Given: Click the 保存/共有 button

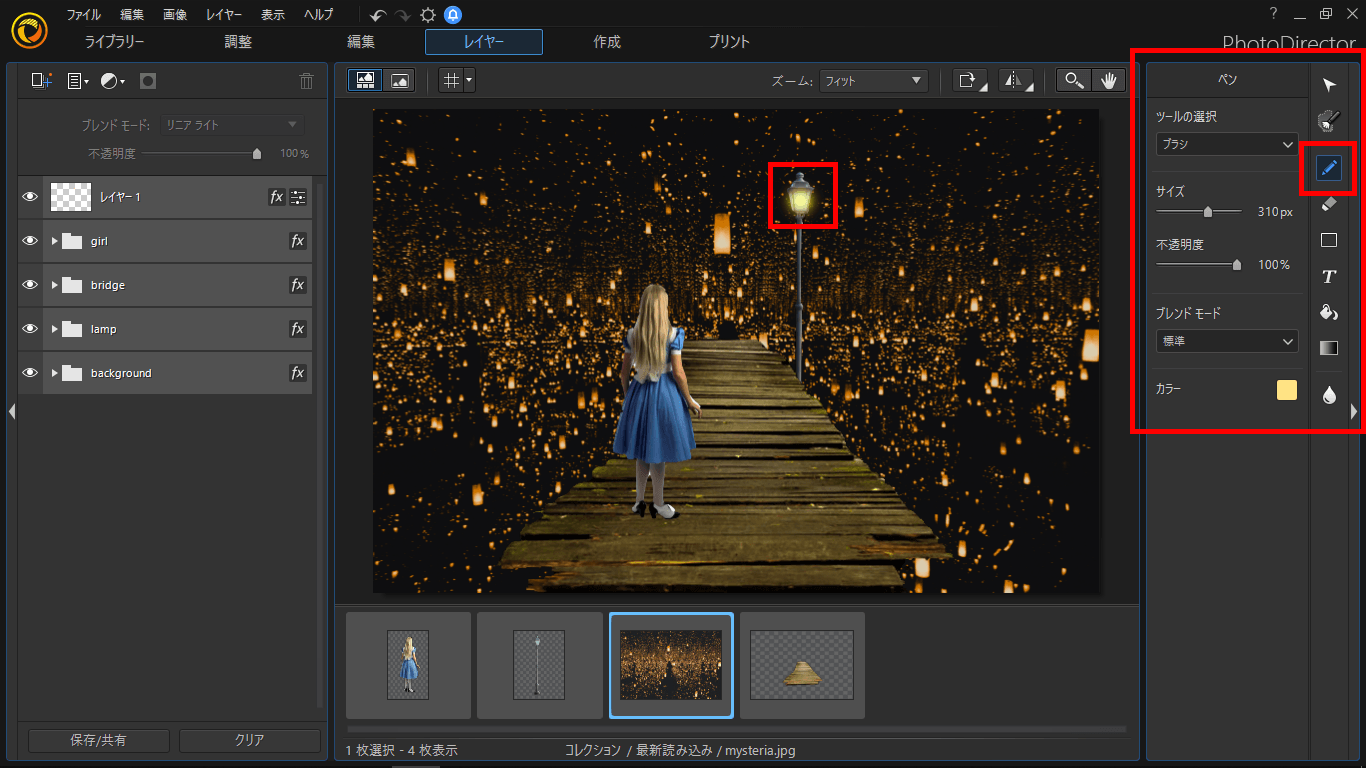Looking at the screenshot, I should coord(98,740).
